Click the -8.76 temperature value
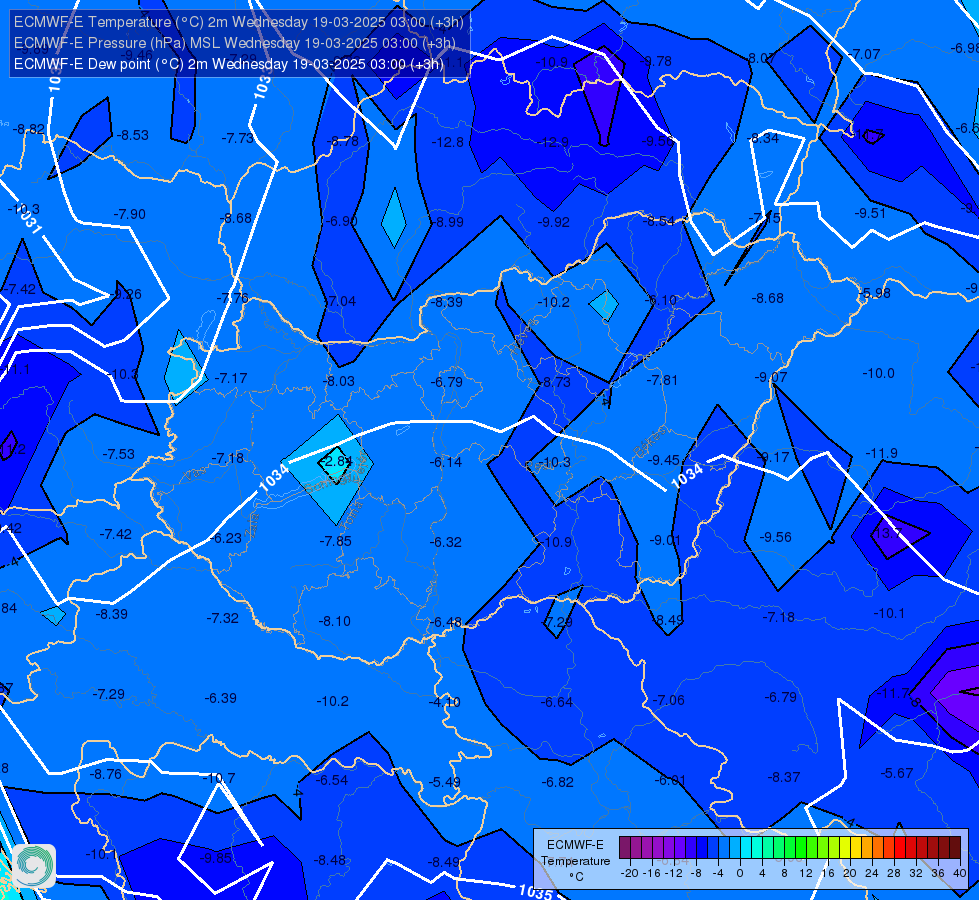Image resolution: width=979 pixels, height=900 pixels. tap(106, 774)
